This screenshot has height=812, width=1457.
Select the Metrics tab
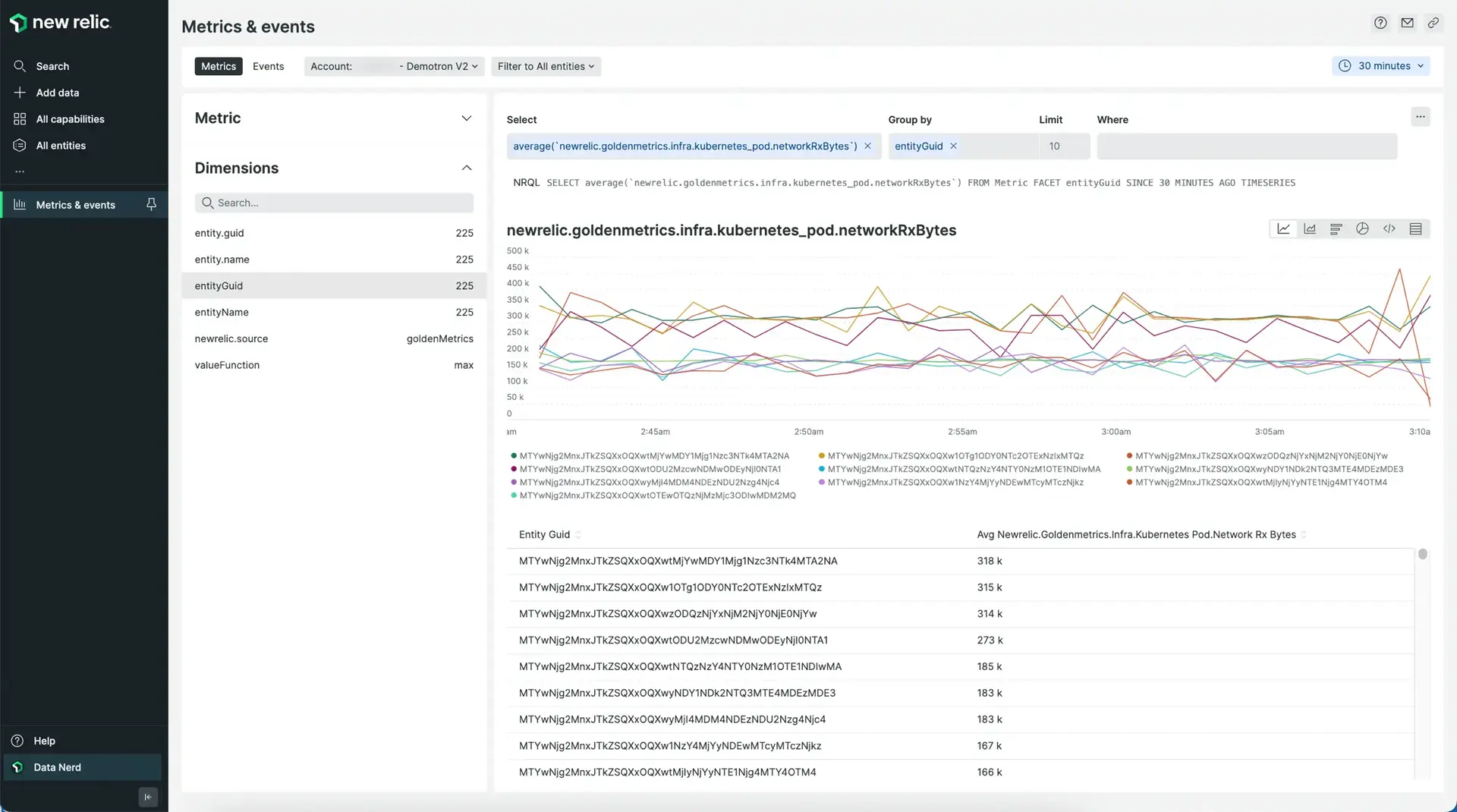click(x=219, y=66)
